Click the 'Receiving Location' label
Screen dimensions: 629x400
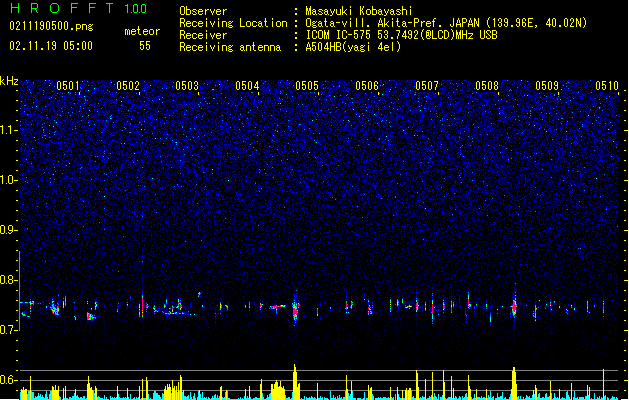coord(233,23)
